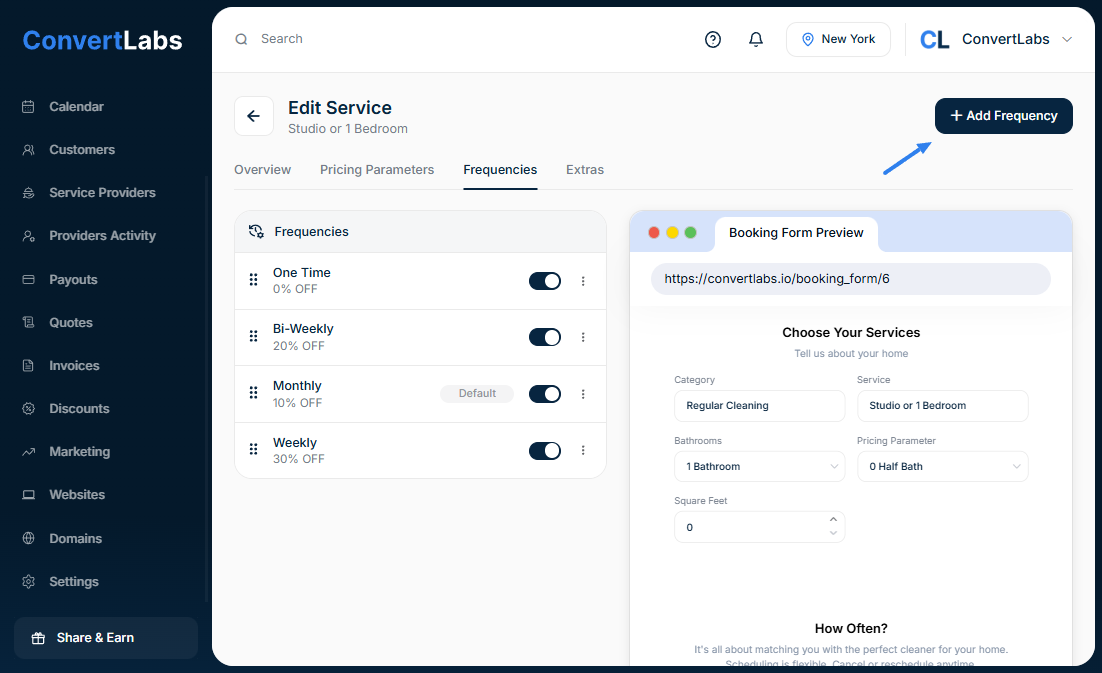Grab the drag handle for One Time
The image size is (1102, 673).
pyautogui.click(x=254, y=280)
